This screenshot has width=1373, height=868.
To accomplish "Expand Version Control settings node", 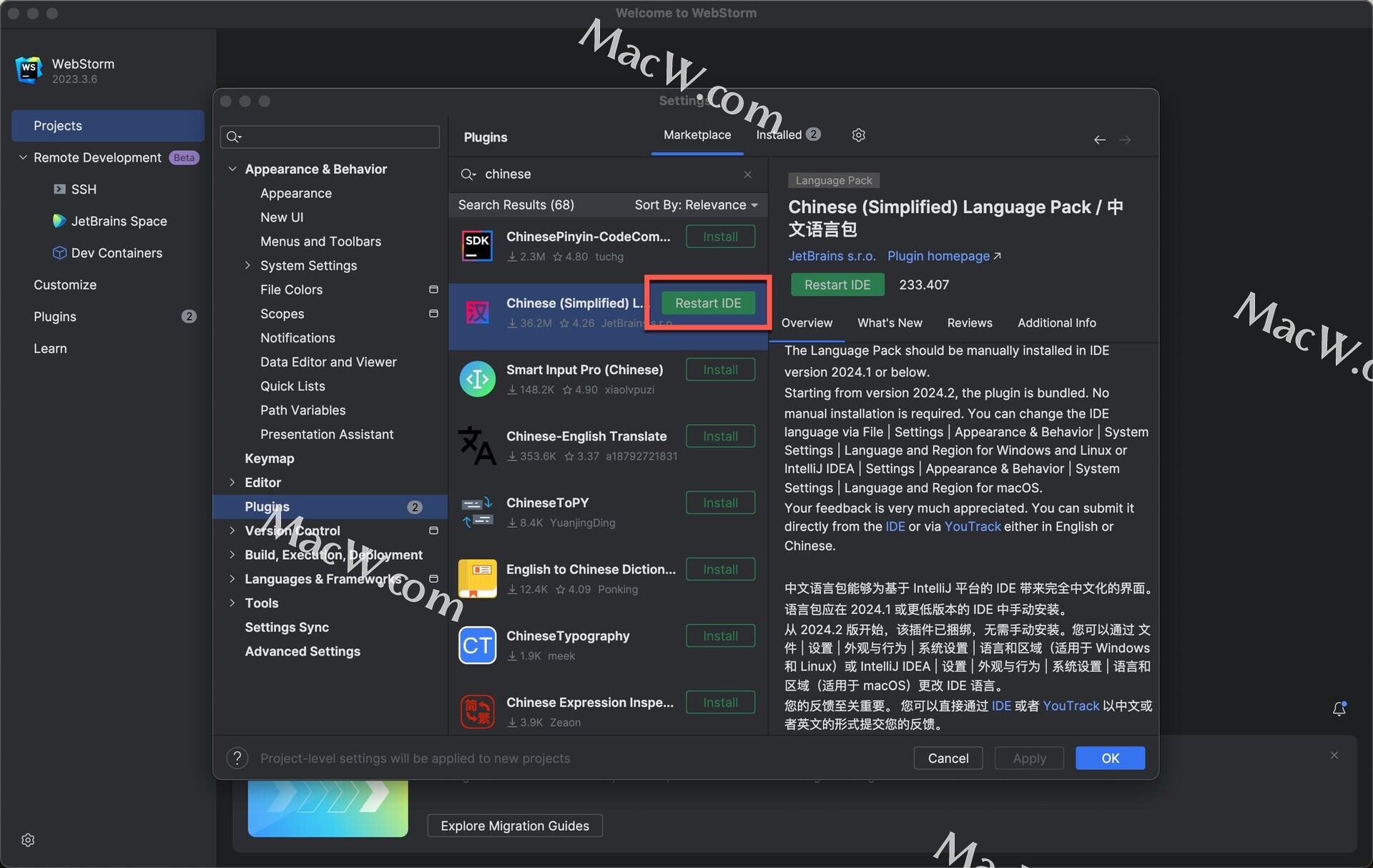I will click(x=232, y=531).
